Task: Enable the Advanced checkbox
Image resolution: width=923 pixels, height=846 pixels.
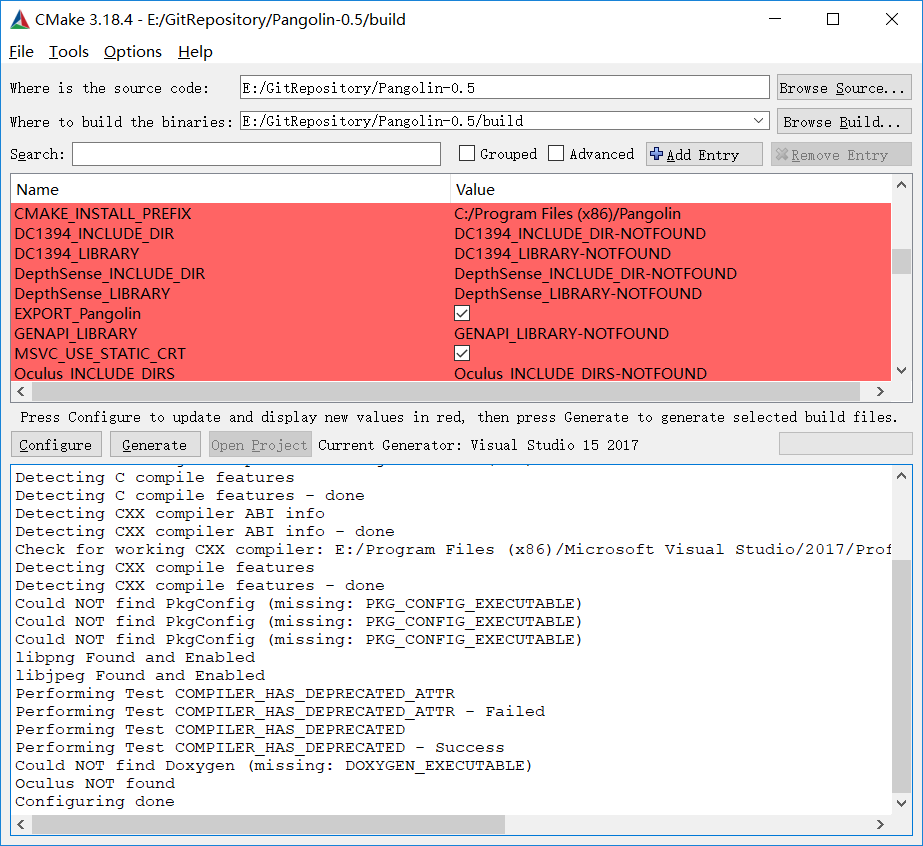Action: [555, 153]
